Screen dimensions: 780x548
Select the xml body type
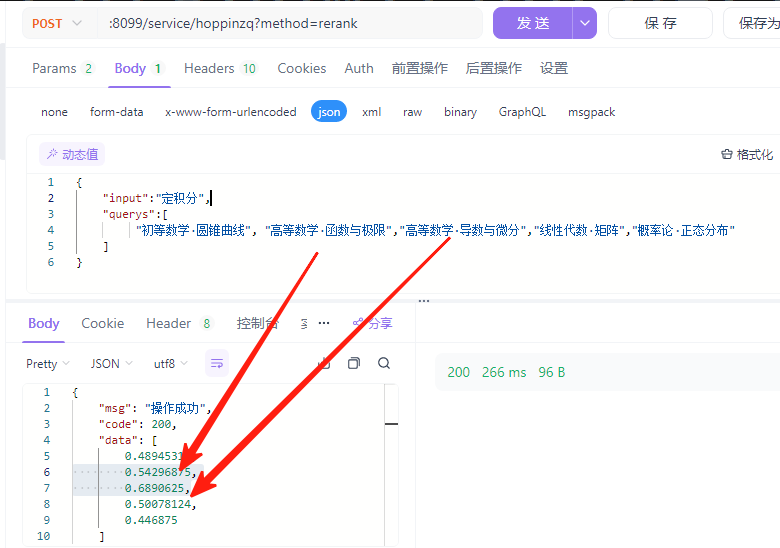[x=372, y=112]
